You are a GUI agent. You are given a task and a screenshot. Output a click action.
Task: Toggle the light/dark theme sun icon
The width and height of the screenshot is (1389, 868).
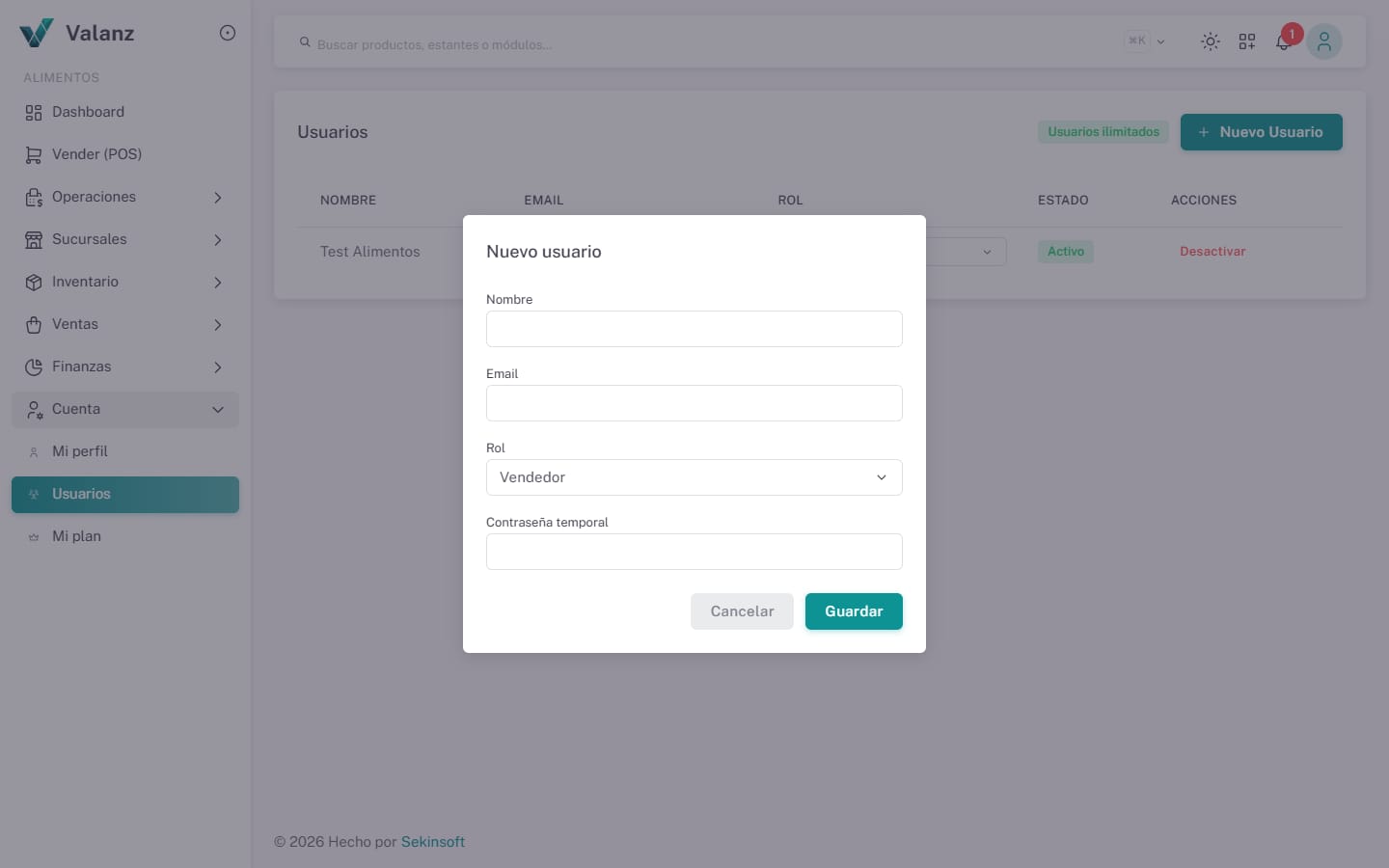coord(1210,41)
